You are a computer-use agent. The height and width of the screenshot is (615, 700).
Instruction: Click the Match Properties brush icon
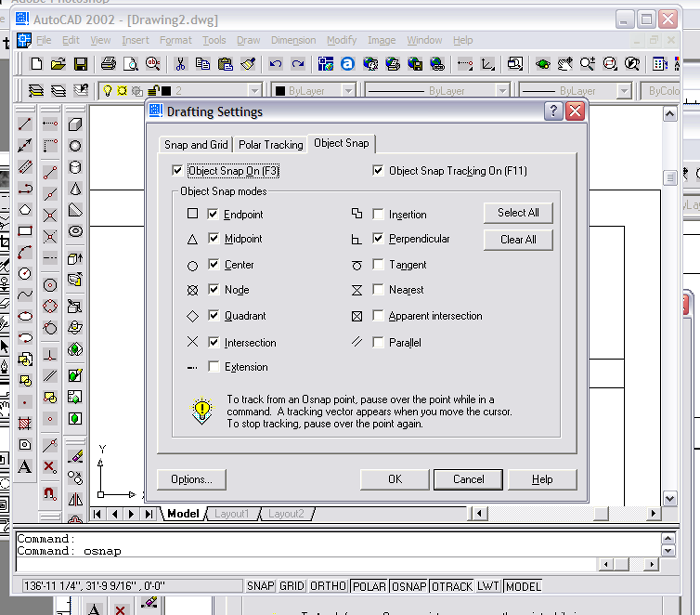[x=248, y=64]
